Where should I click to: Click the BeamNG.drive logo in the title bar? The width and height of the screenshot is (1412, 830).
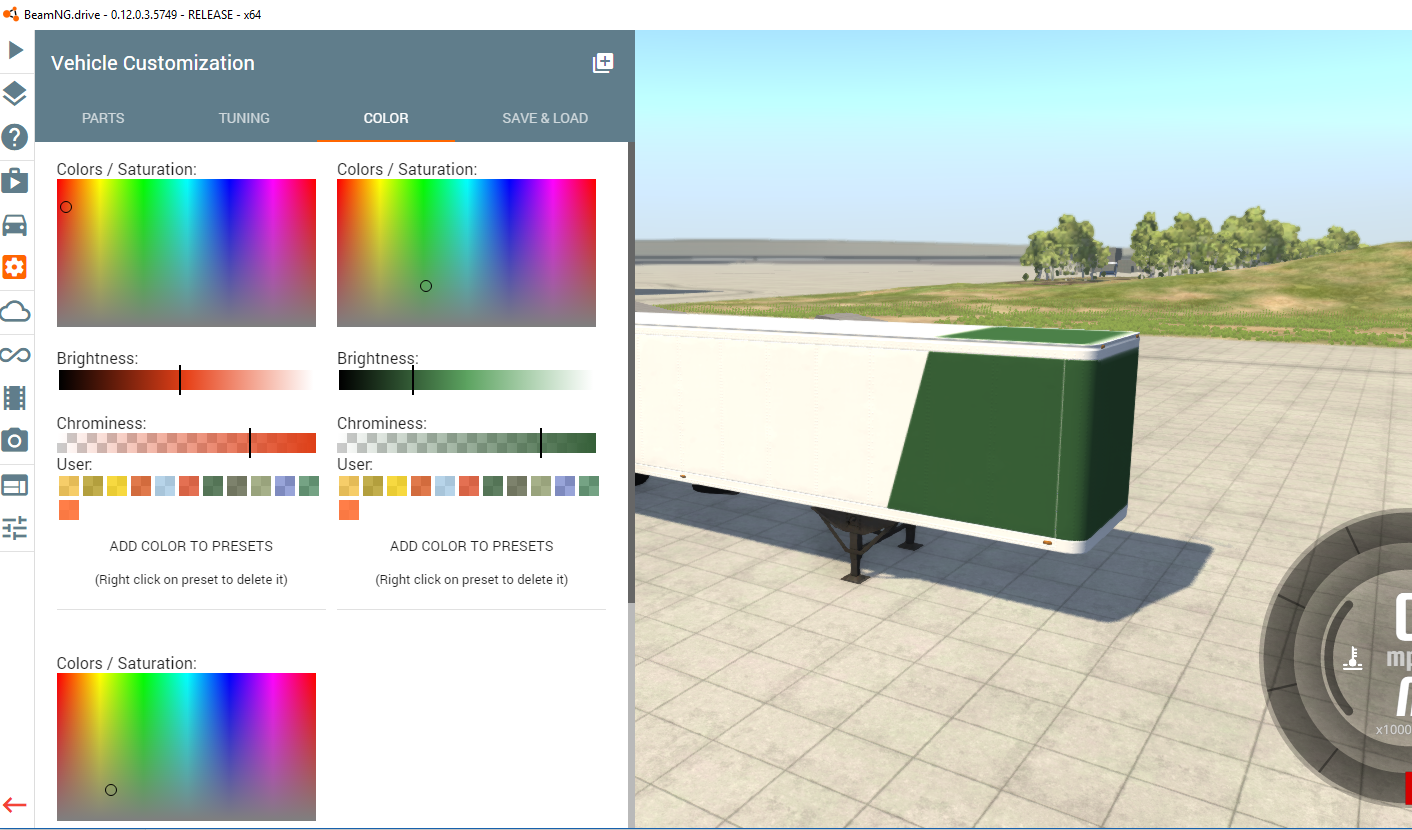click(11, 14)
